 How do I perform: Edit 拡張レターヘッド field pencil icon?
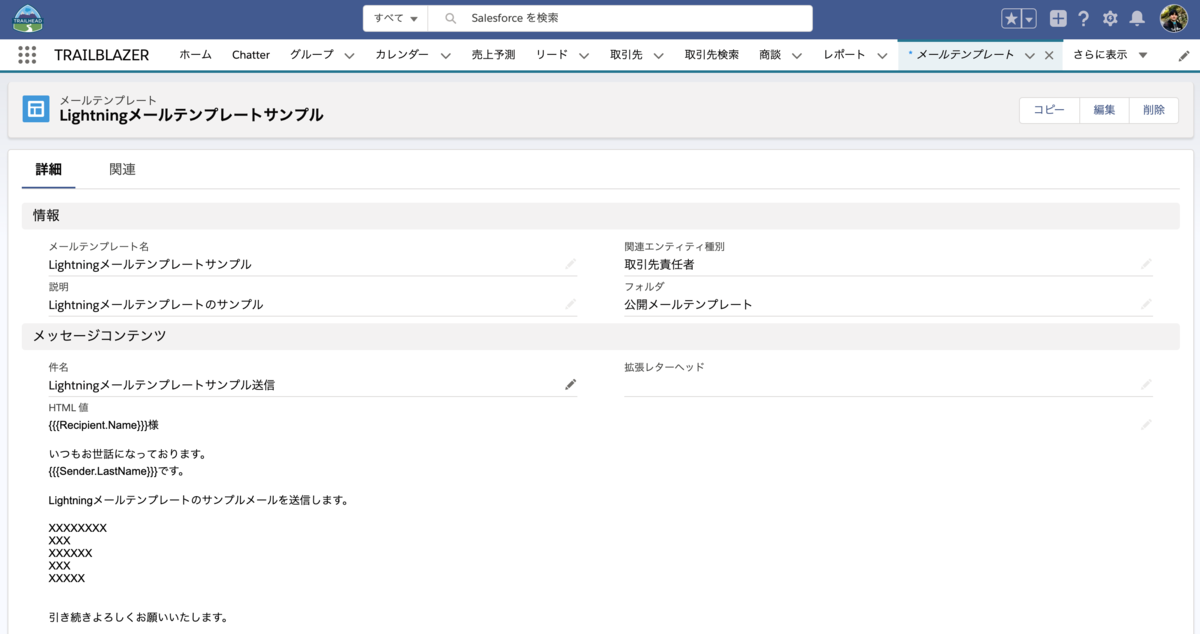(1146, 384)
